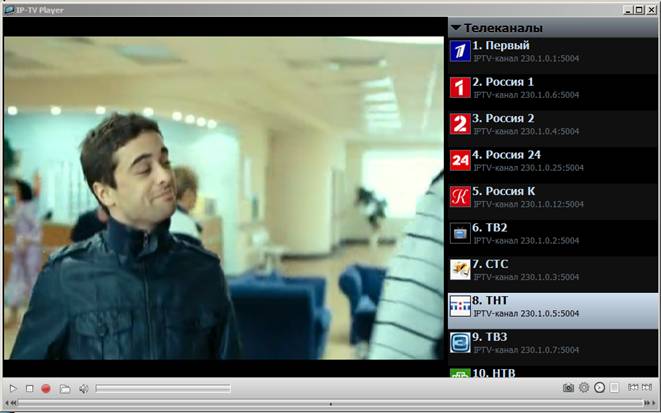This screenshot has width=661, height=413.
Task: Open settings via the gear icon
Action: [x=584, y=387]
